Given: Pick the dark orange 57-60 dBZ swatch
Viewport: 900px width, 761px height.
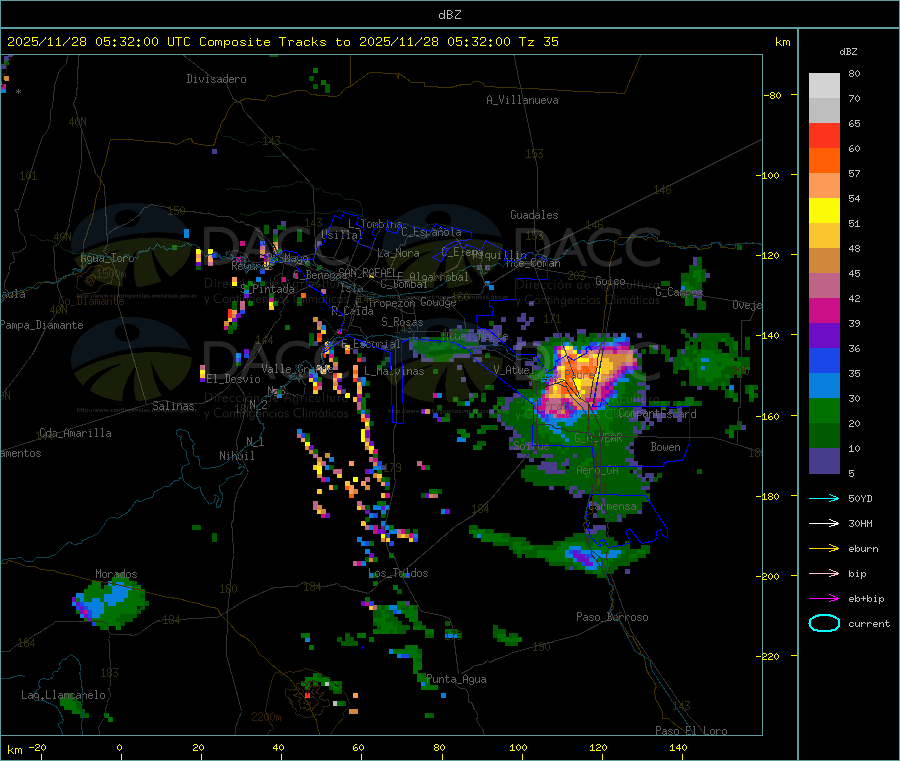Looking at the screenshot, I should click(824, 161).
